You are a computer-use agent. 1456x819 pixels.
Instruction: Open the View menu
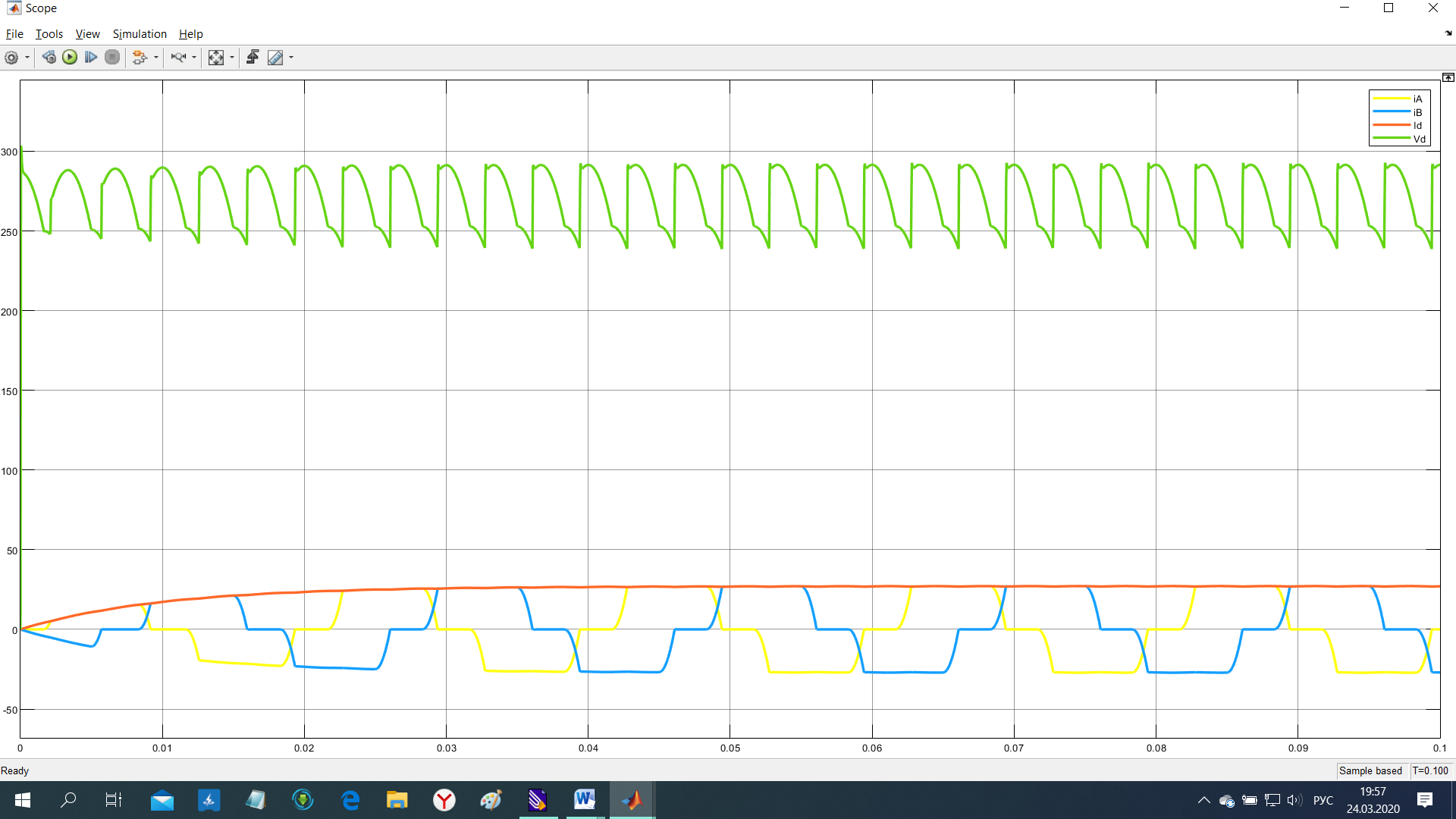[87, 34]
